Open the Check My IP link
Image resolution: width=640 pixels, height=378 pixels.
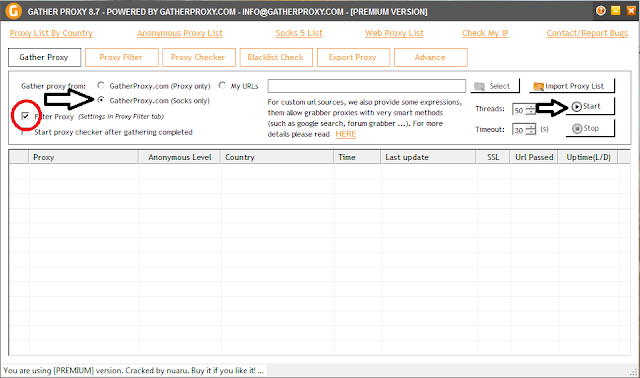(x=485, y=33)
